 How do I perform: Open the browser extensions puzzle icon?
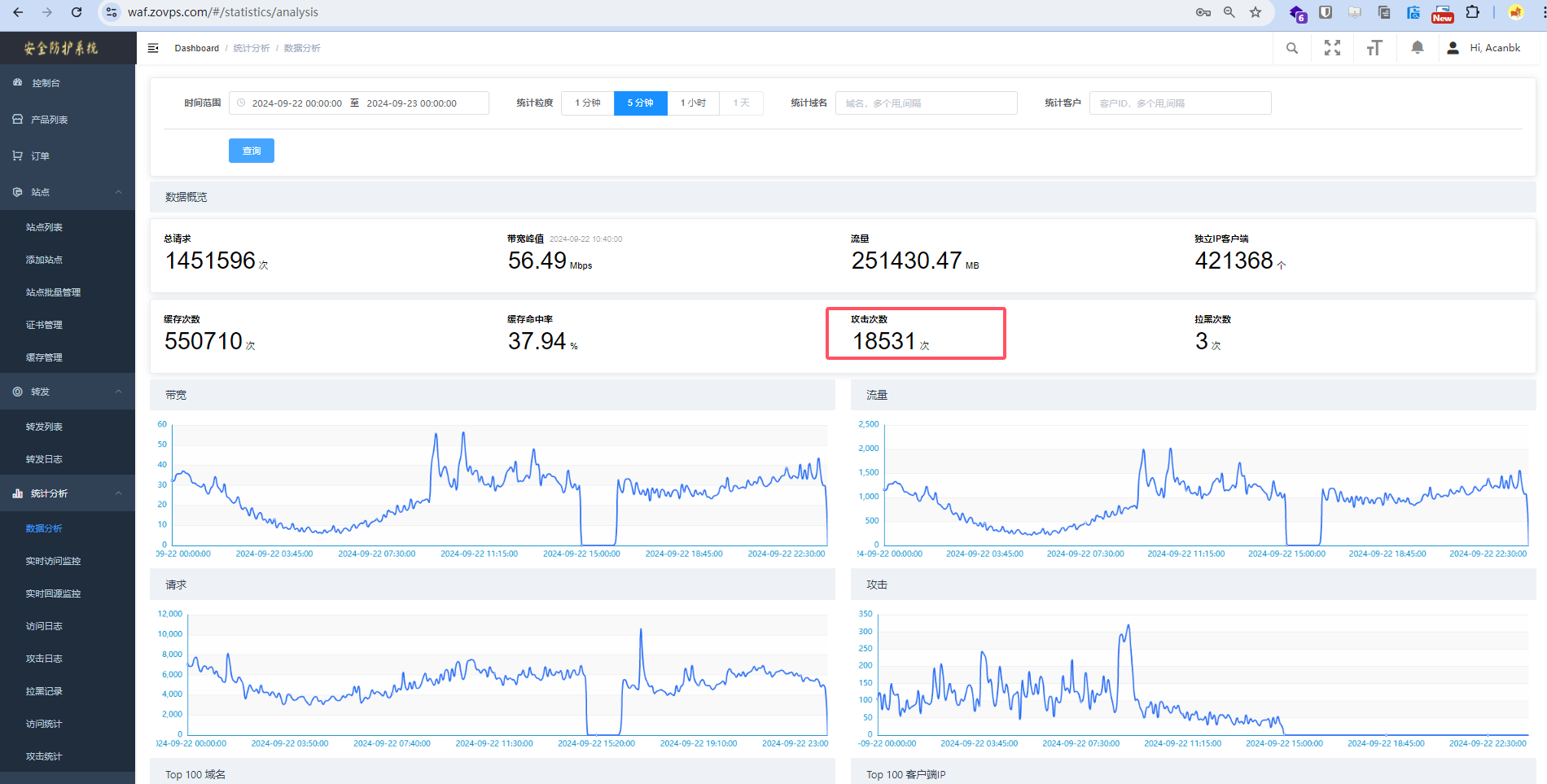pyautogui.click(x=1473, y=12)
